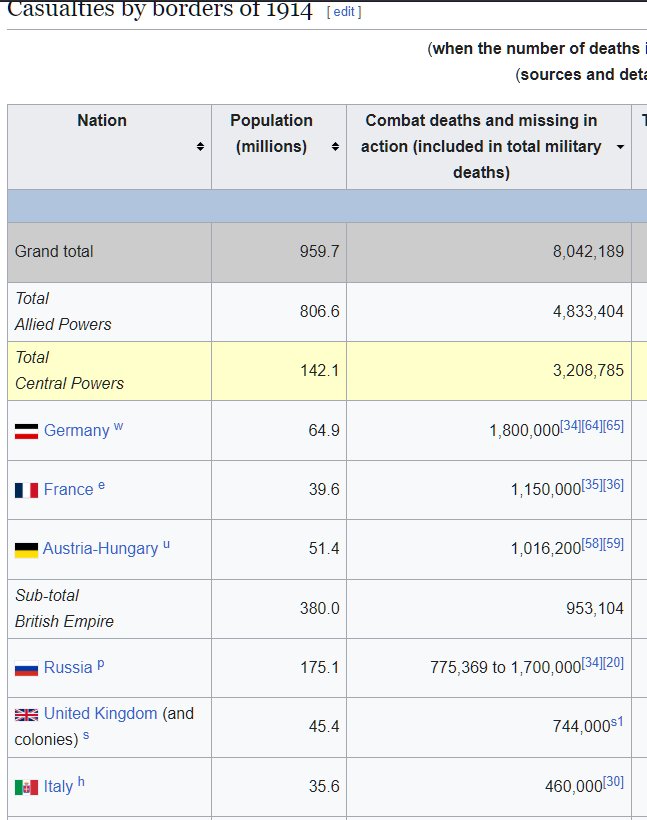Select Central Powers population 142.1
Screen dimensions: 647x820
coord(320,371)
